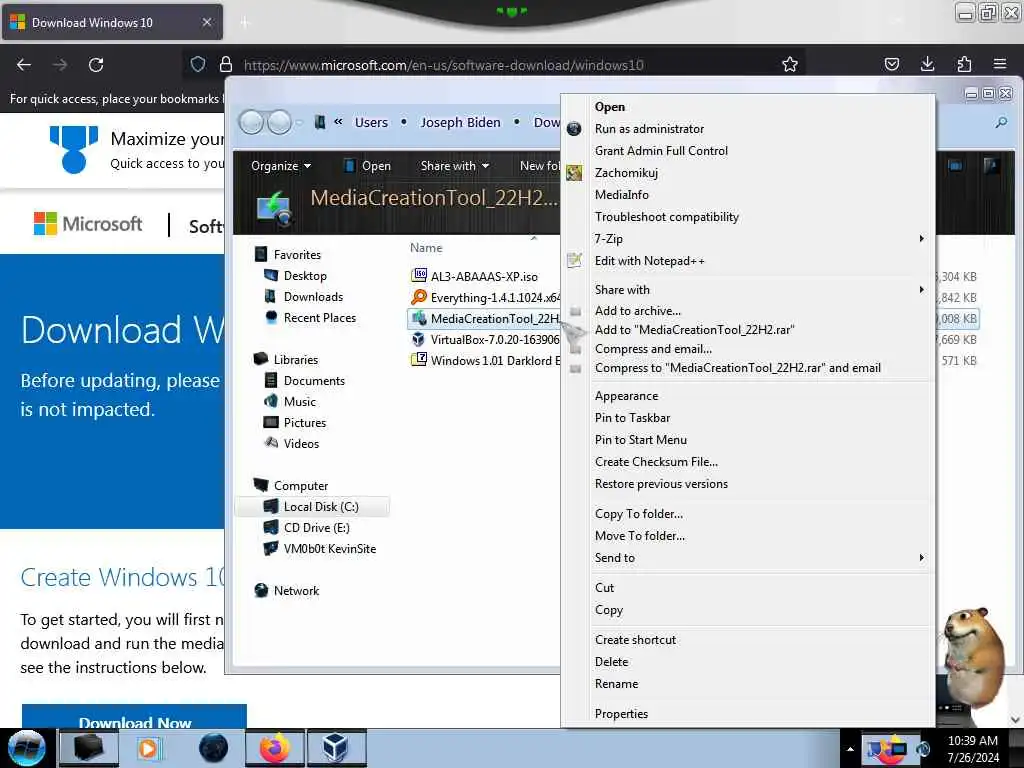Open the Firefox extensions puzzle icon
This screenshot has height=768, width=1024.
coord(964,64)
